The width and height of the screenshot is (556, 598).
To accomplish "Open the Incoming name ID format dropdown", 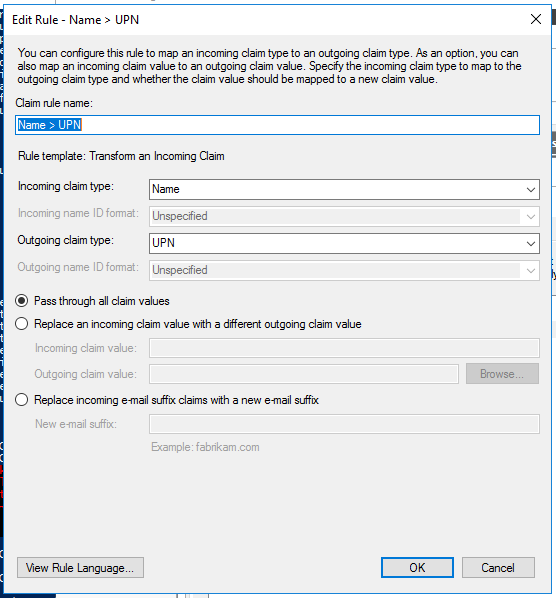I will pos(344,217).
